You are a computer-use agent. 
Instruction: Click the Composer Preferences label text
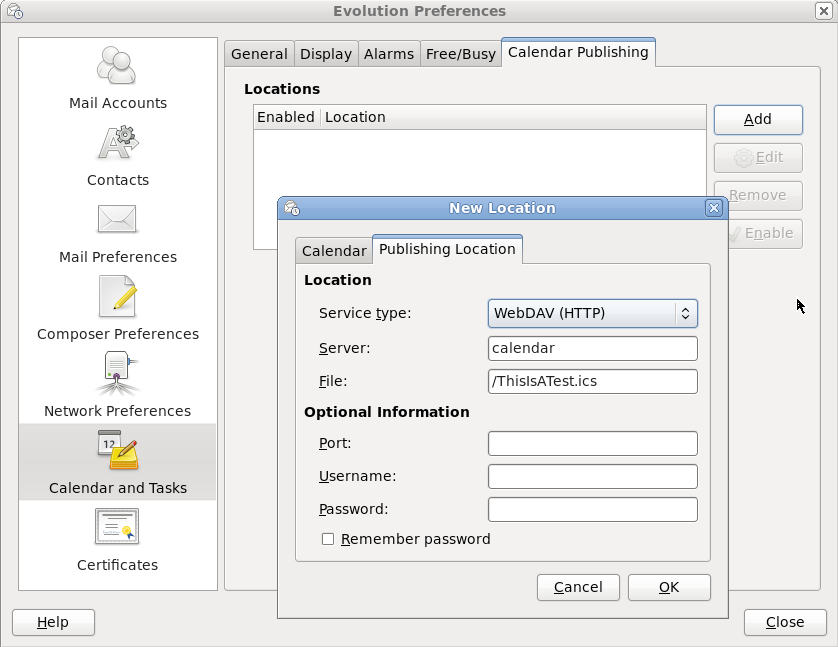coord(118,334)
